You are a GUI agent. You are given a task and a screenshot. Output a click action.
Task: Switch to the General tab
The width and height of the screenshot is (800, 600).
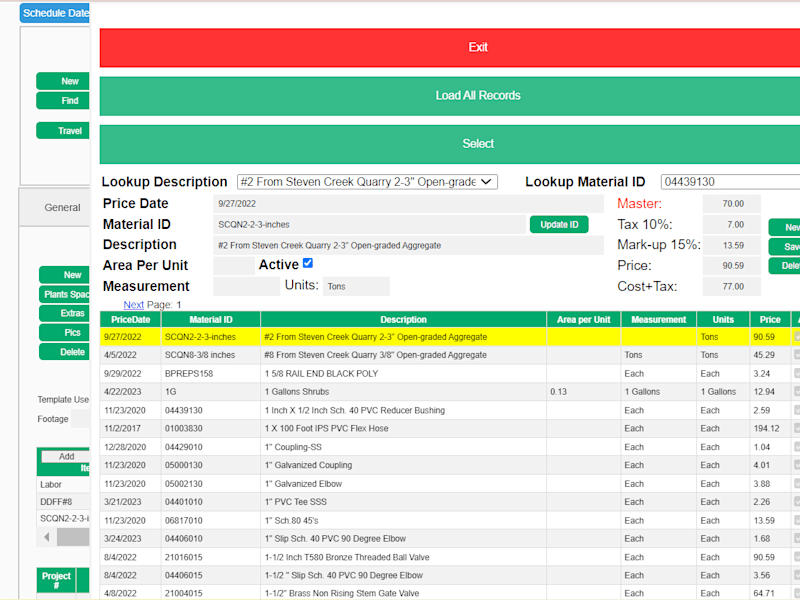pos(55,208)
